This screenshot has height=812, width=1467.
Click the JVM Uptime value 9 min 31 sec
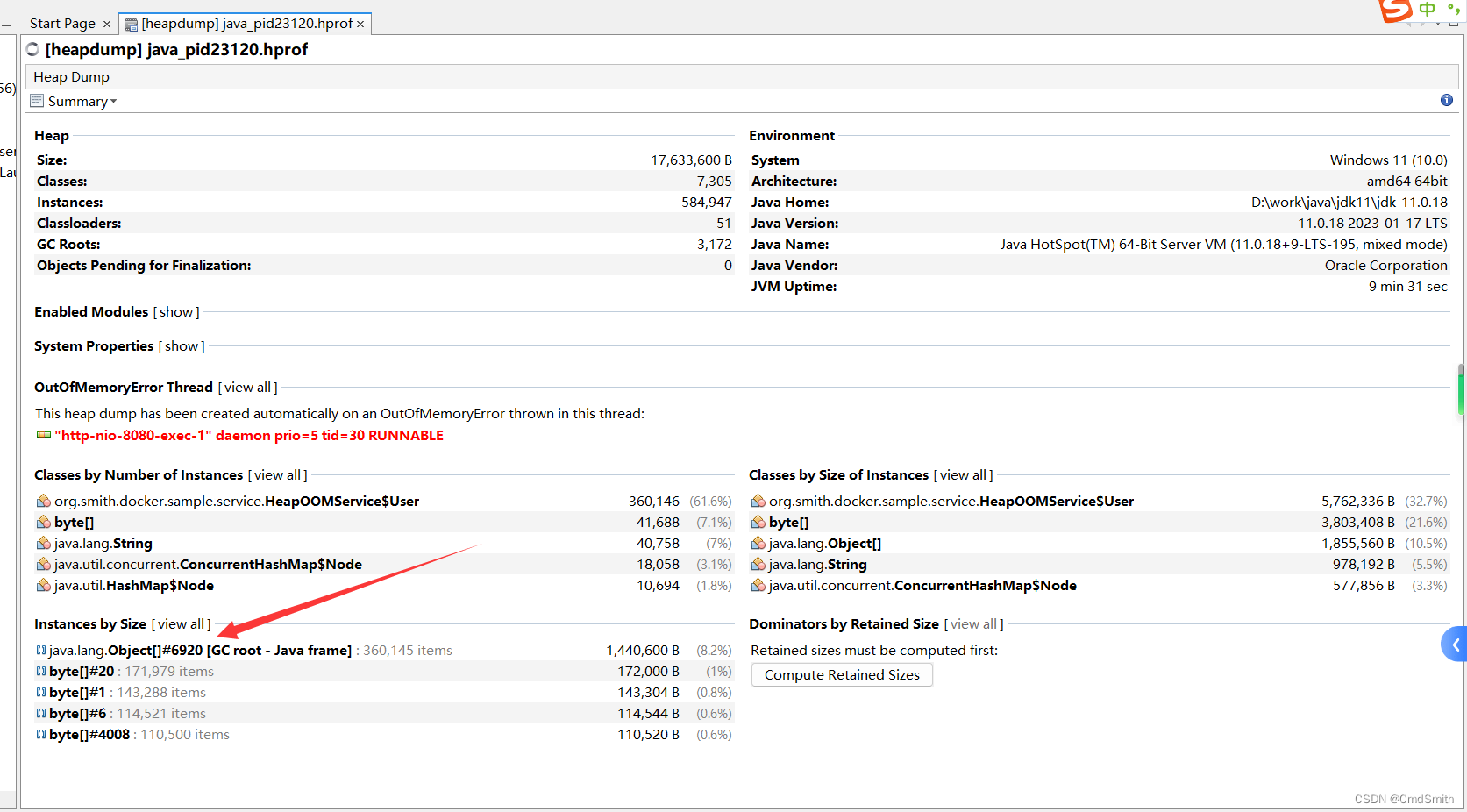(x=1407, y=286)
